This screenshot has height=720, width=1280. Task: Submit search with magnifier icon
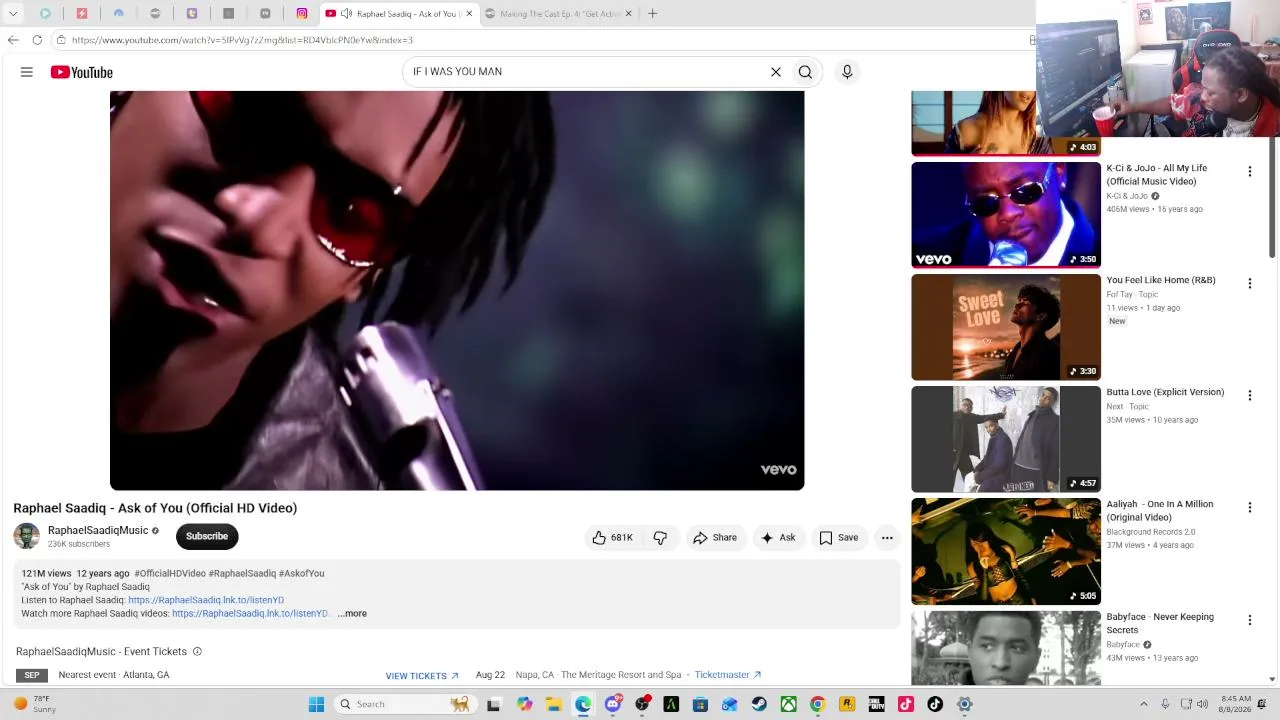805,72
